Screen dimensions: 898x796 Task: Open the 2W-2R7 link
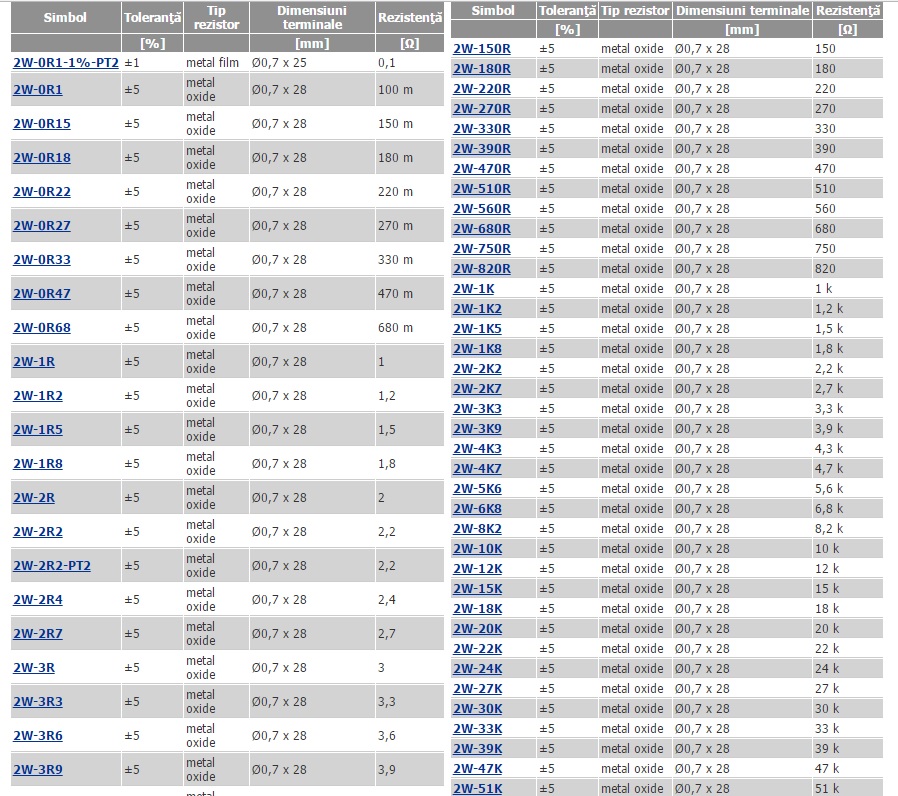click(38, 634)
